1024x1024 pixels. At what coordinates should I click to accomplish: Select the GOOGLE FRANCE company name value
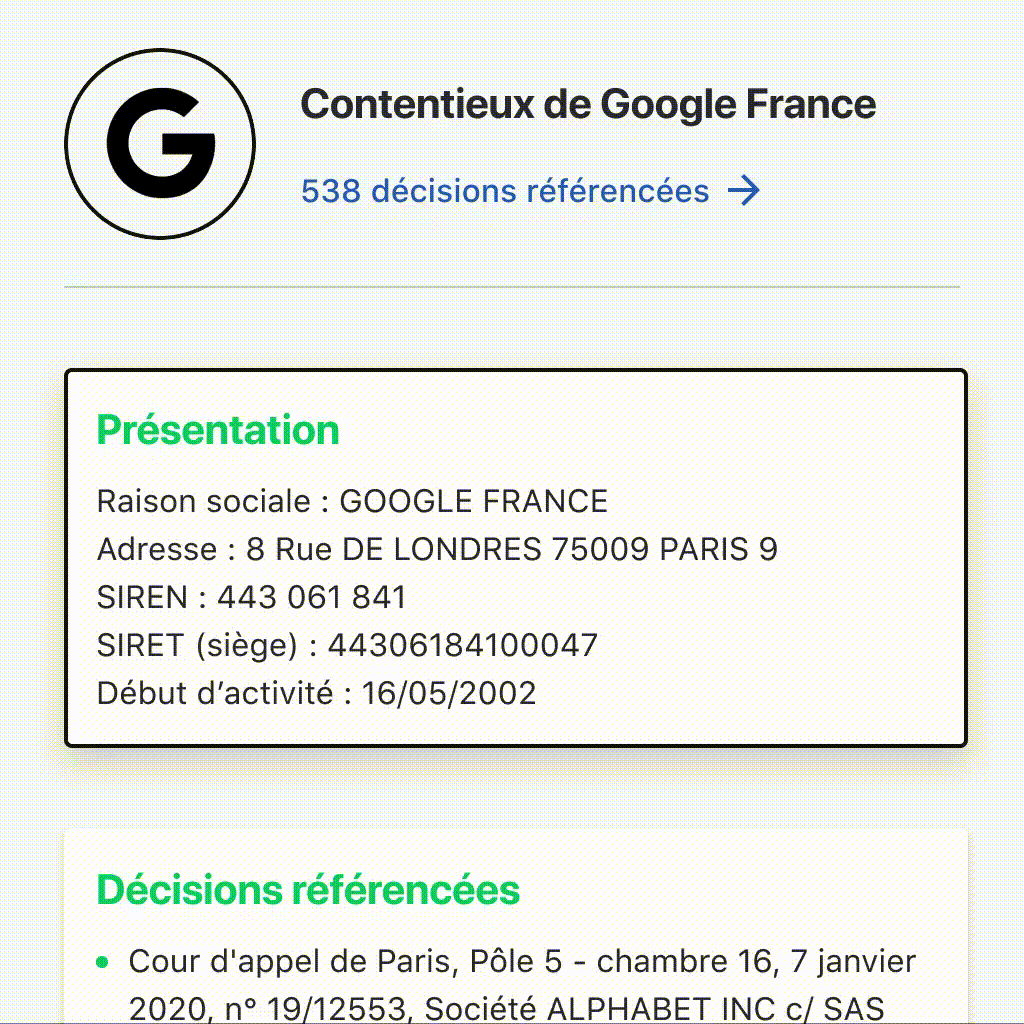click(x=473, y=501)
